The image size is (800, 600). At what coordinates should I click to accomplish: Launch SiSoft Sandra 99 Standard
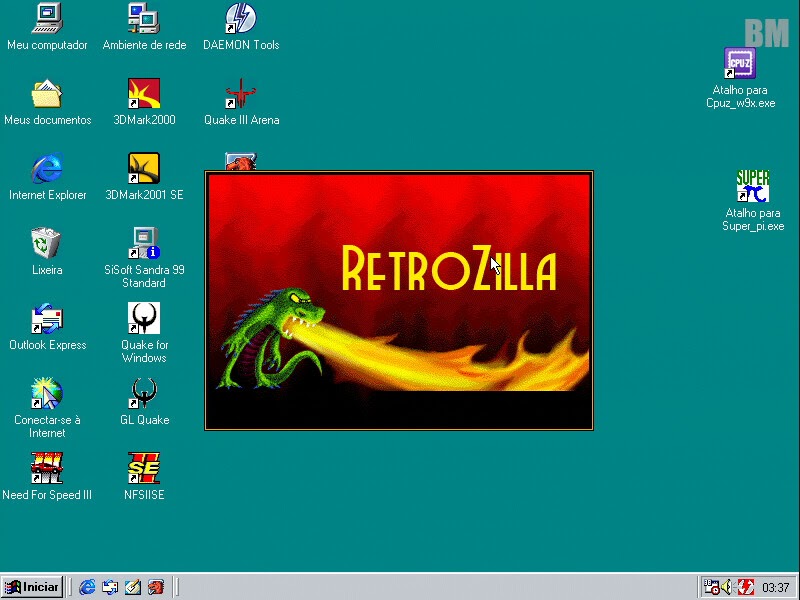click(143, 240)
